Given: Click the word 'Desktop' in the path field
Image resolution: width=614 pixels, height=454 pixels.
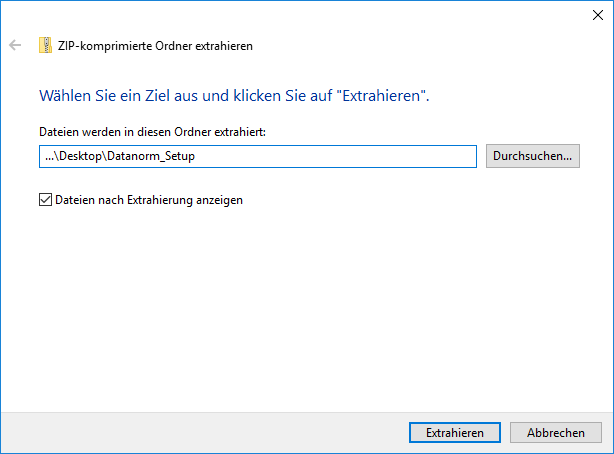Looking at the screenshot, I should [x=81, y=156].
